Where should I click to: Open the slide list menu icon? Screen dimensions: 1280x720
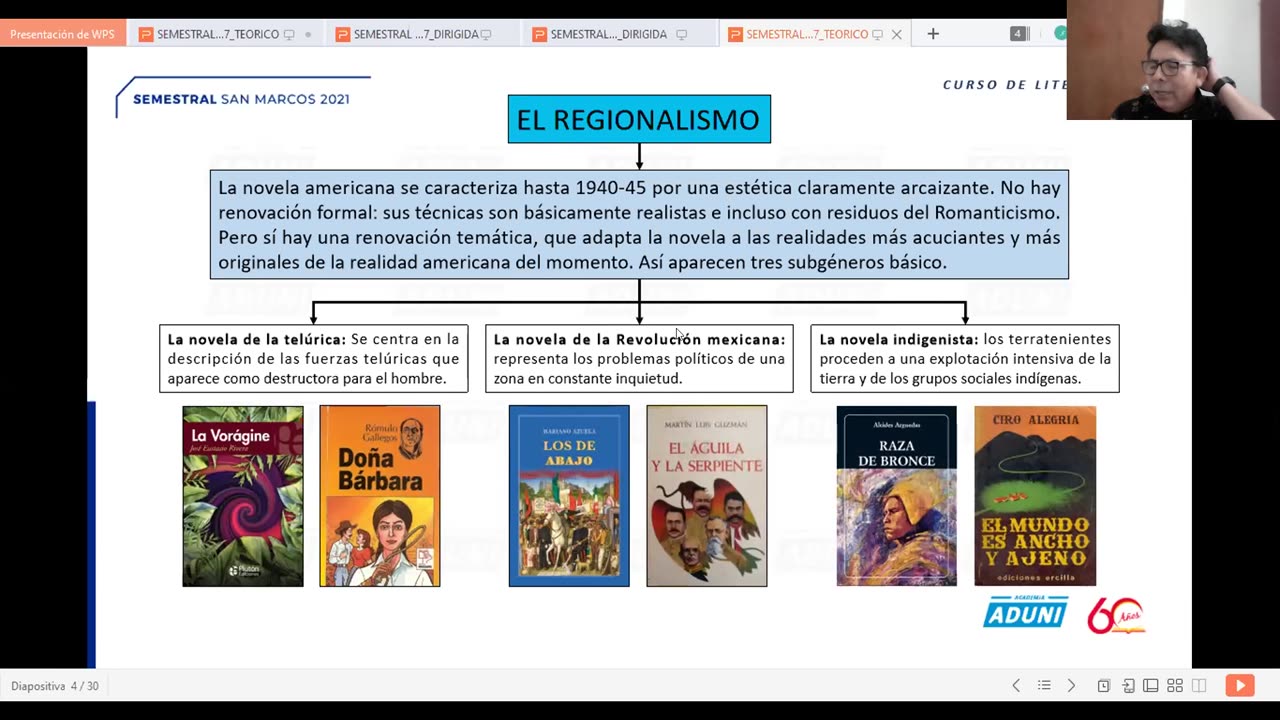[x=1044, y=686]
